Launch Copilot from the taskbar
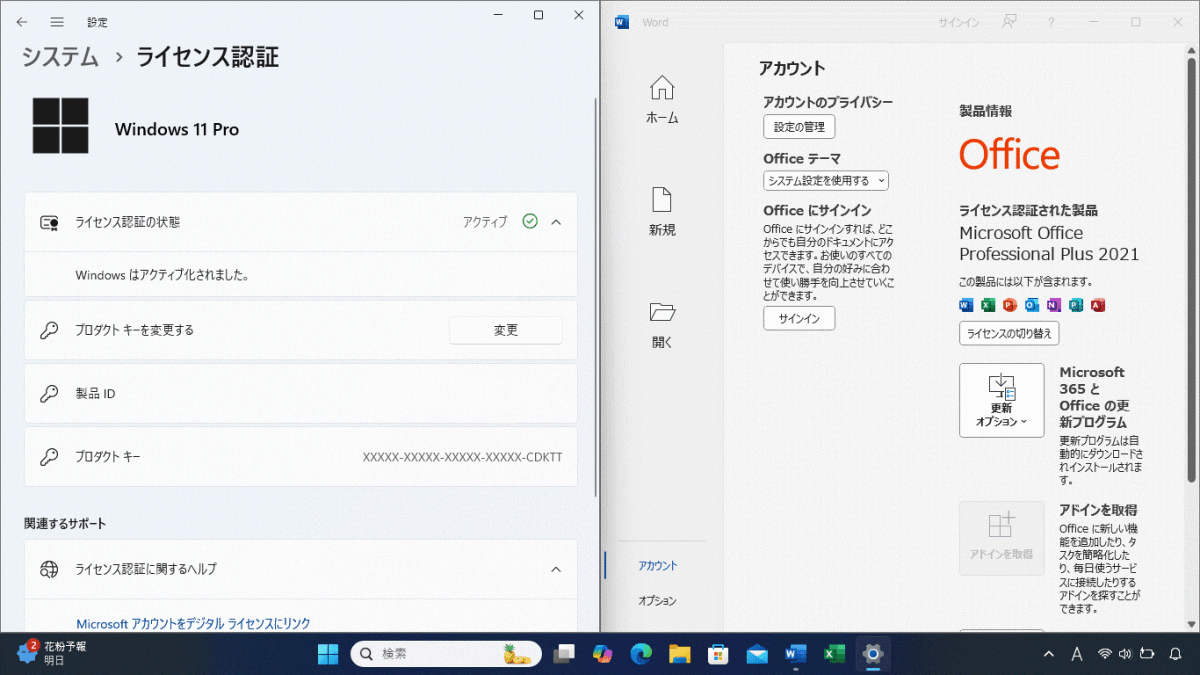Viewport: 1200px width, 675px height. click(603, 654)
